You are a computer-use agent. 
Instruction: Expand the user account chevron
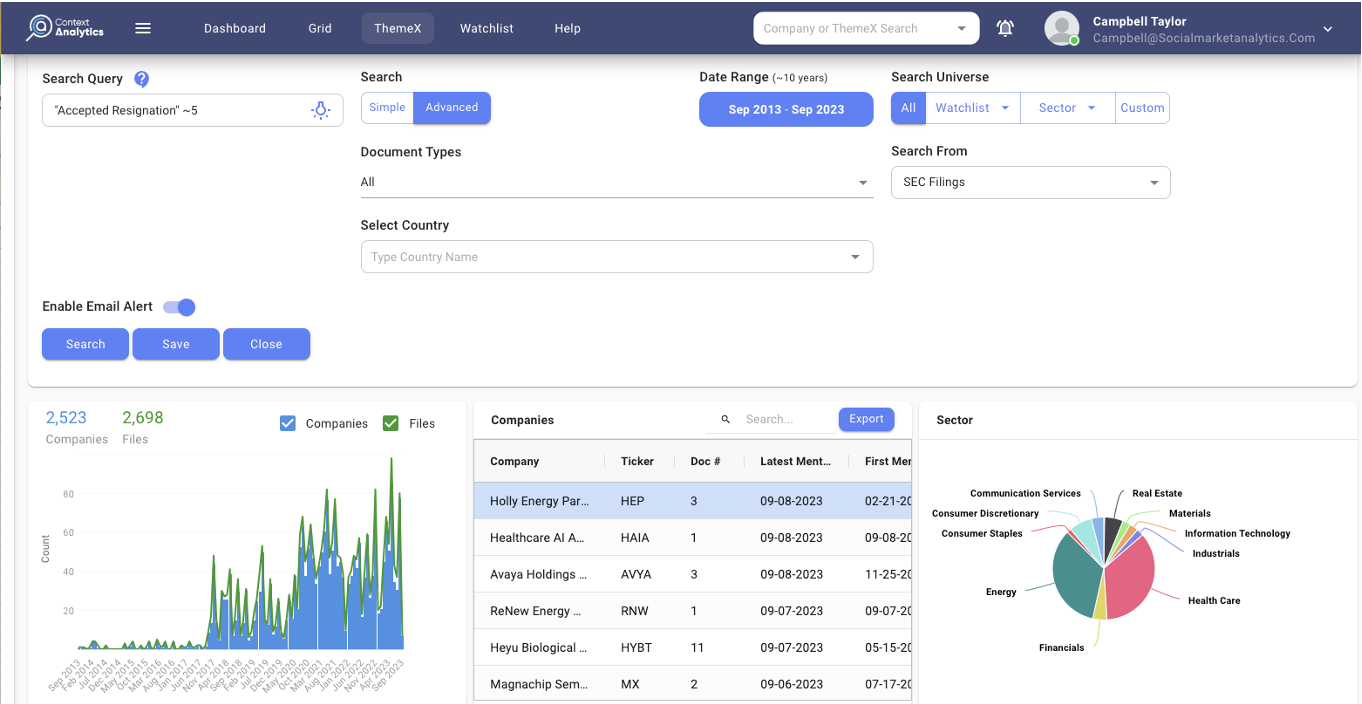(1328, 29)
